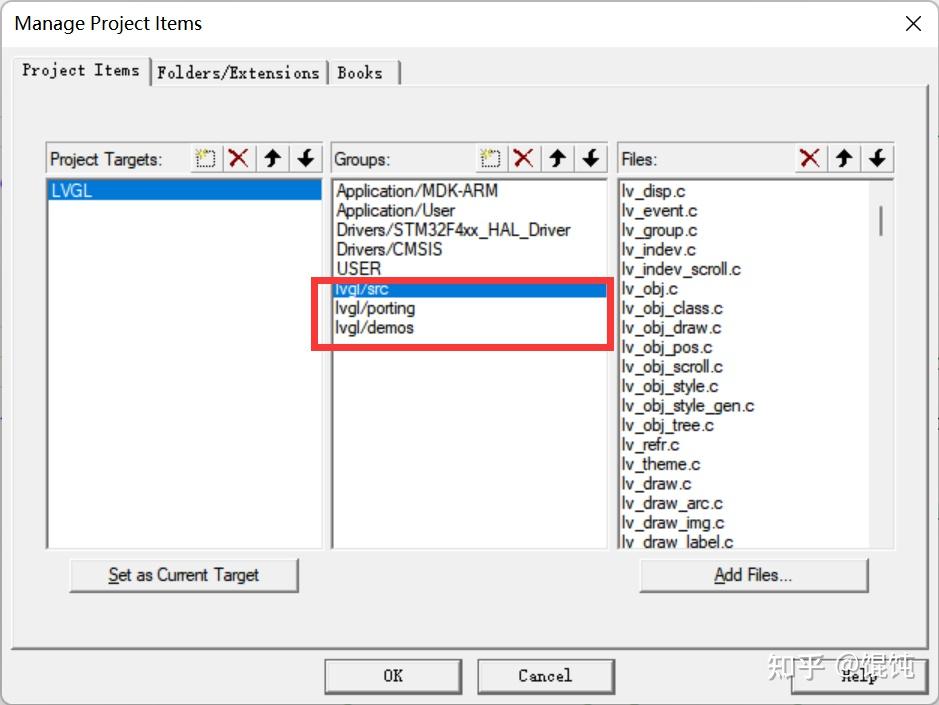
Task: Add a new group with the Insert icon
Action: tap(489, 158)
